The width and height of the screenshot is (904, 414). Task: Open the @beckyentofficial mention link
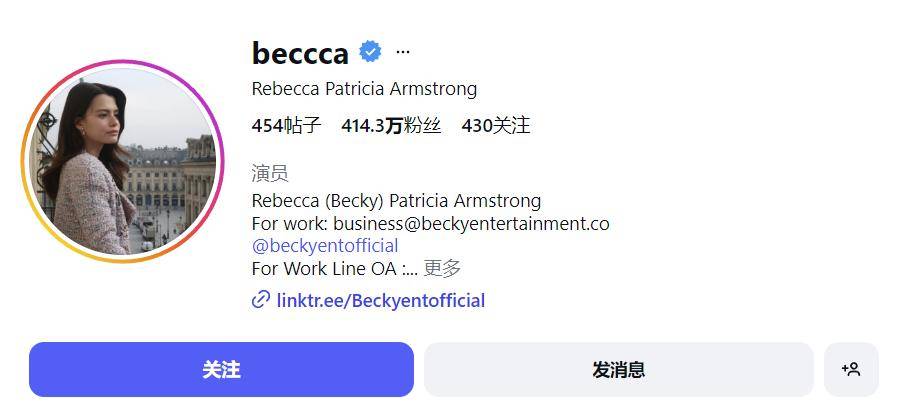pos(325,246)
